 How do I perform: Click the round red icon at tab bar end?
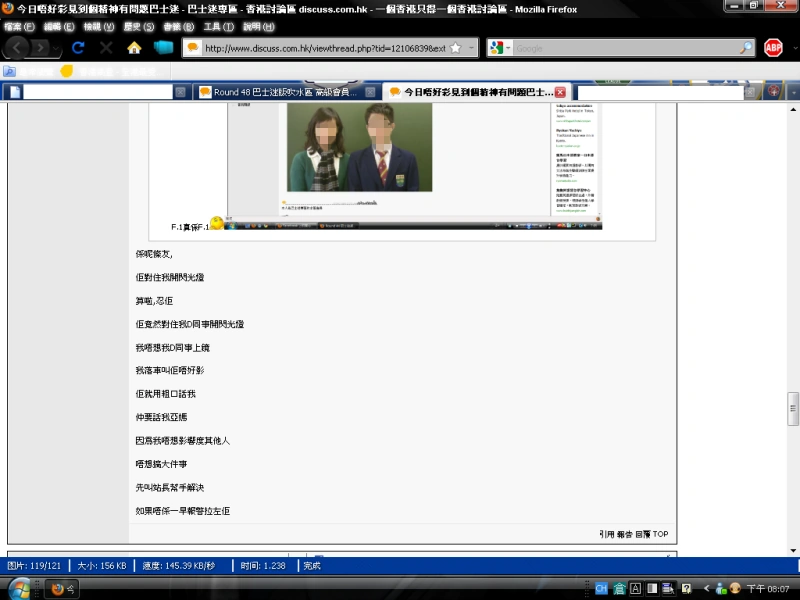774,92
